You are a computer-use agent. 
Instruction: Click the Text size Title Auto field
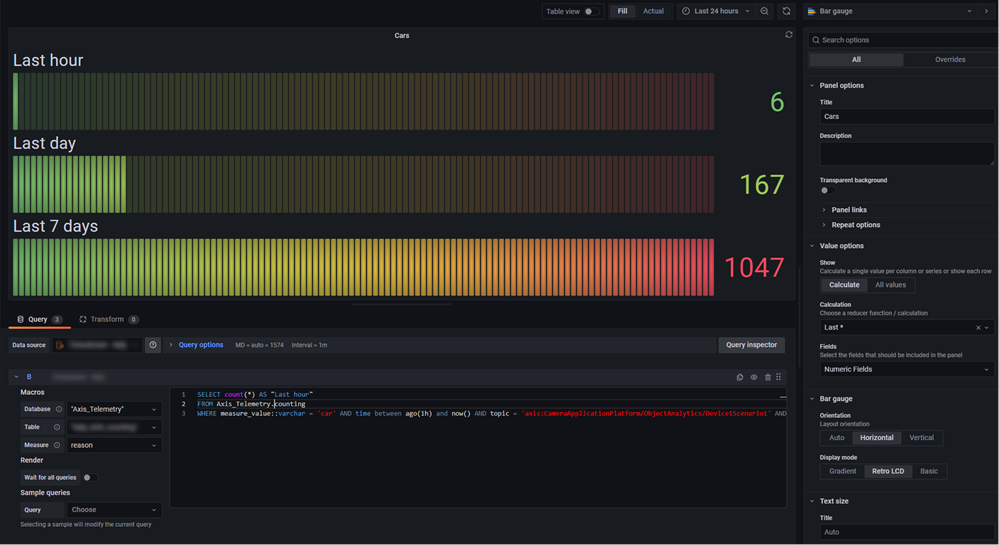point(907,532)
